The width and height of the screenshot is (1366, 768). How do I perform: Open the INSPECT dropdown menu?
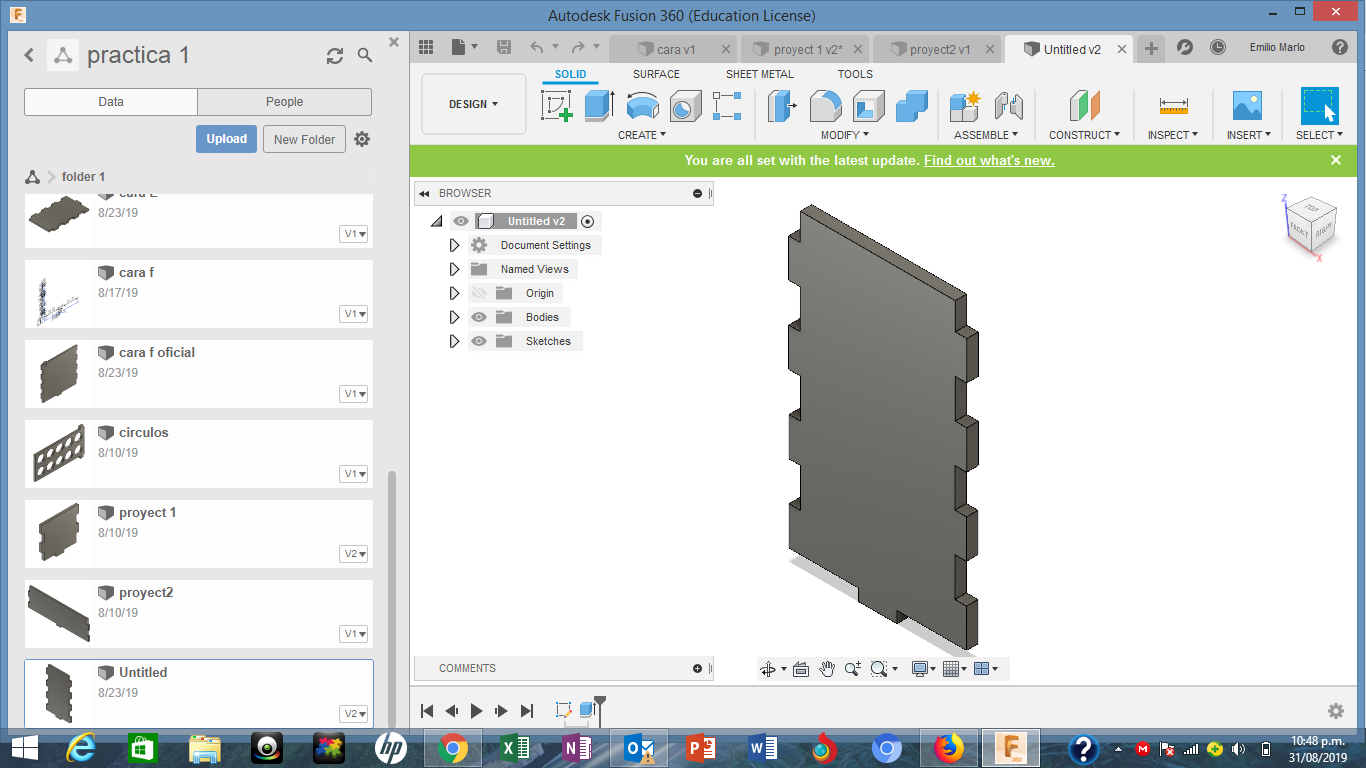(x=1173, y=135)
